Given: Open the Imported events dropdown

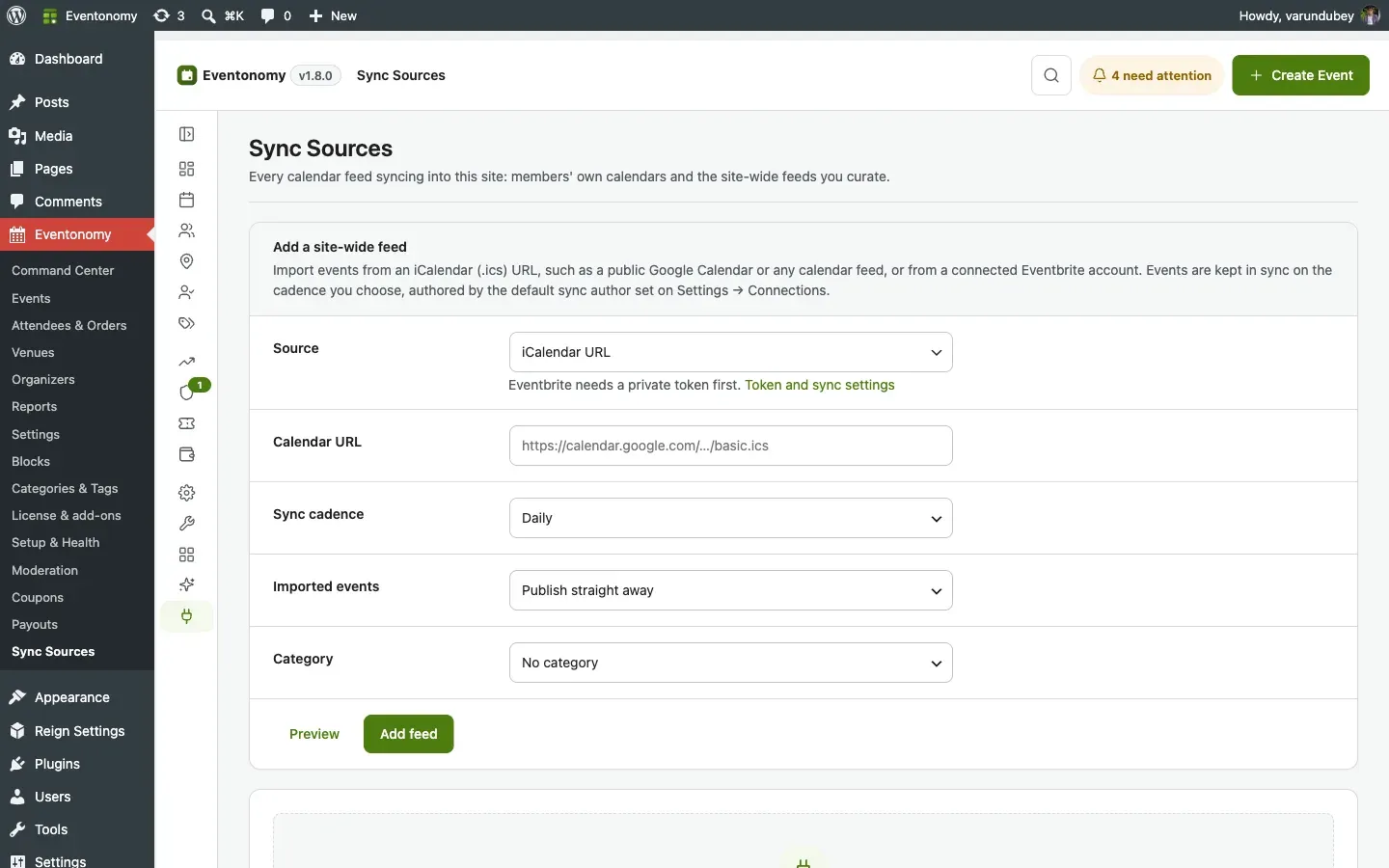Looking at the screenshot, I should (731, 590).
